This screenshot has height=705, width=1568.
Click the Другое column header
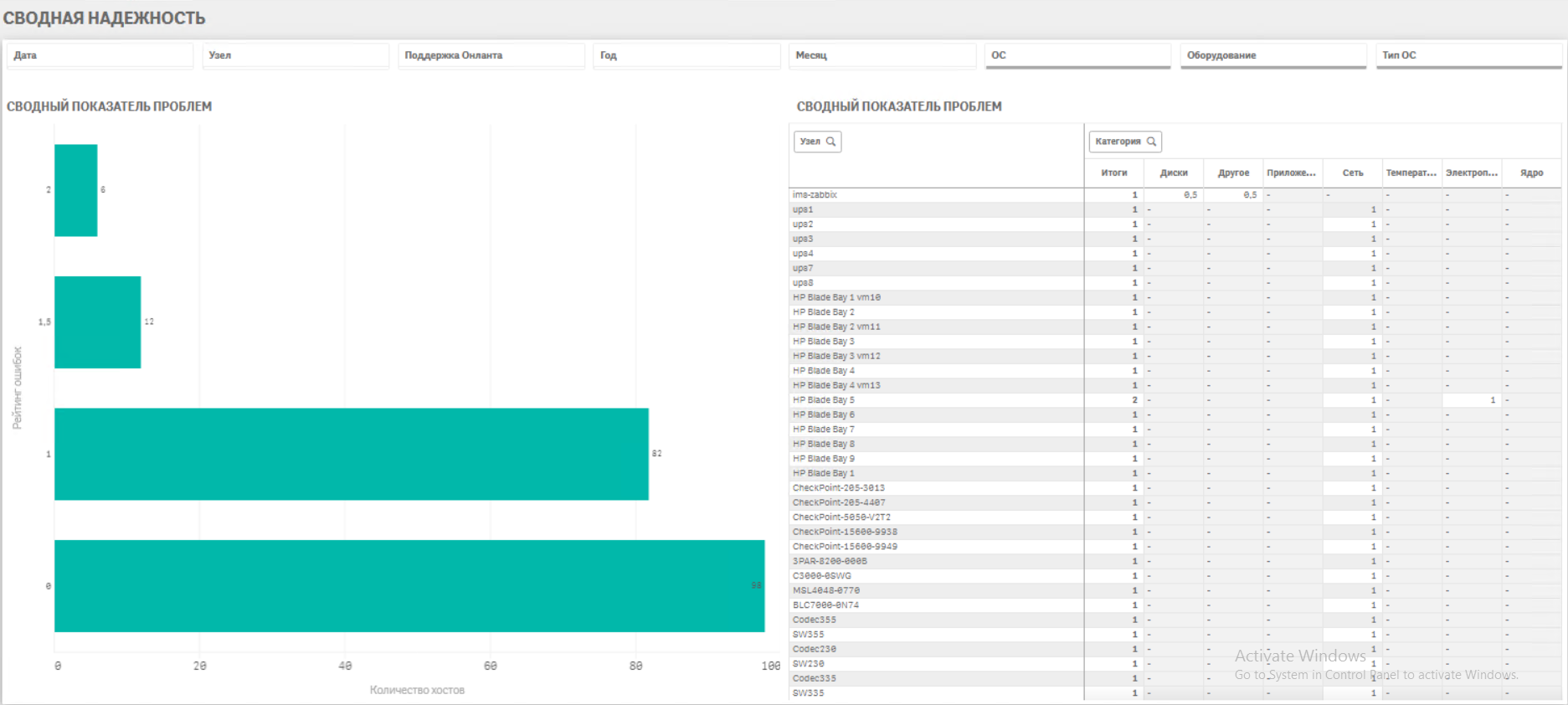point(1233,173)
